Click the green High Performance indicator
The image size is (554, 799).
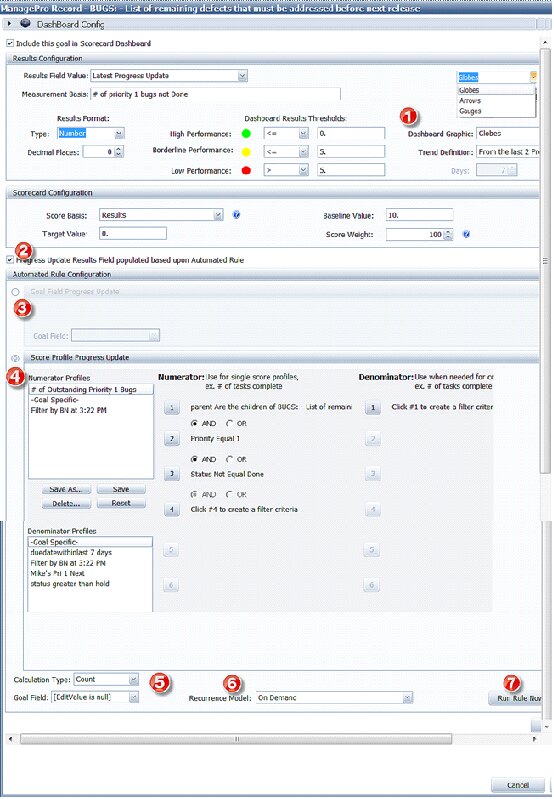[246, 134]
